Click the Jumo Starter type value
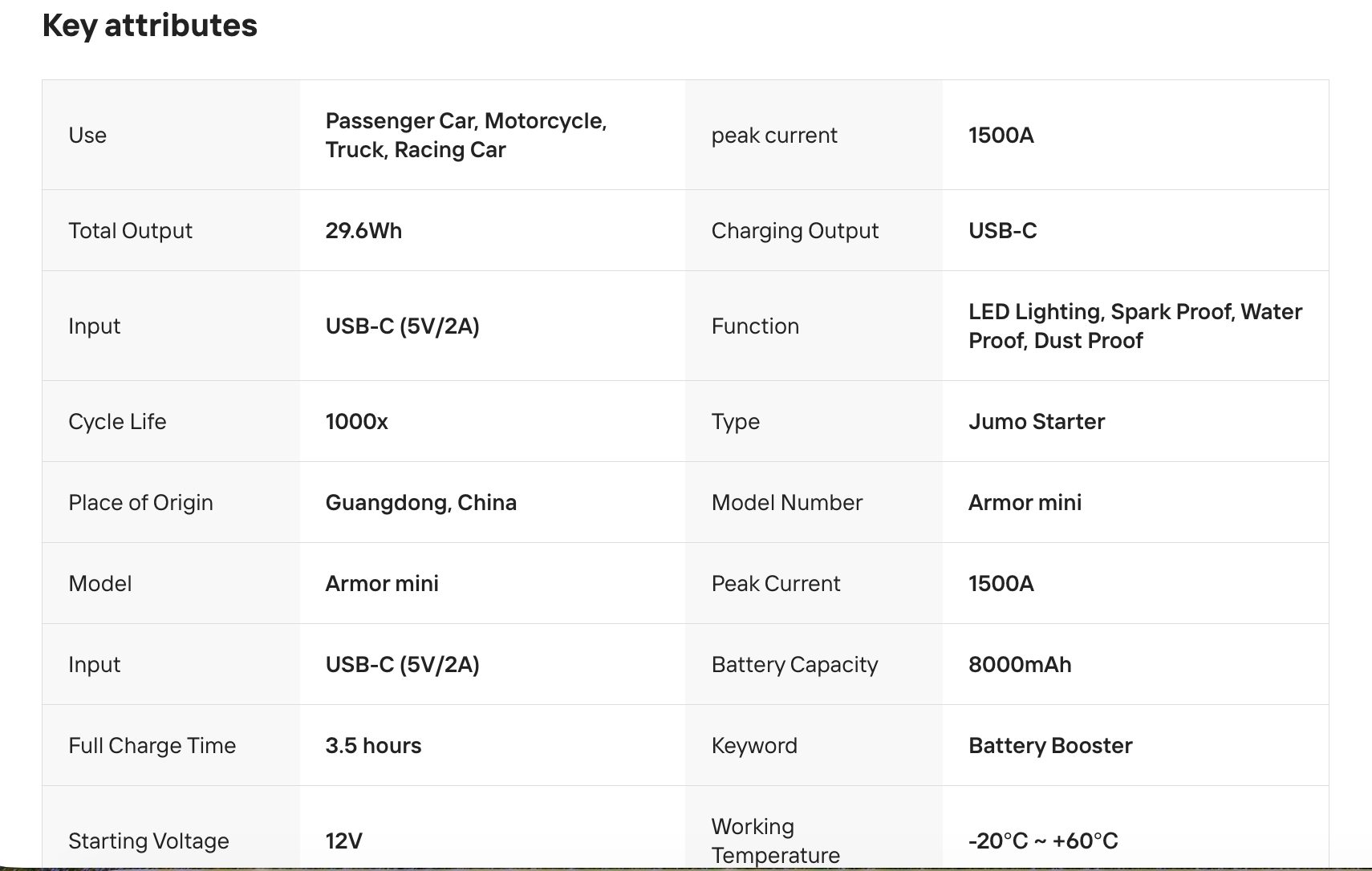The image size is (1372, 871). [x=1036, y=422]
